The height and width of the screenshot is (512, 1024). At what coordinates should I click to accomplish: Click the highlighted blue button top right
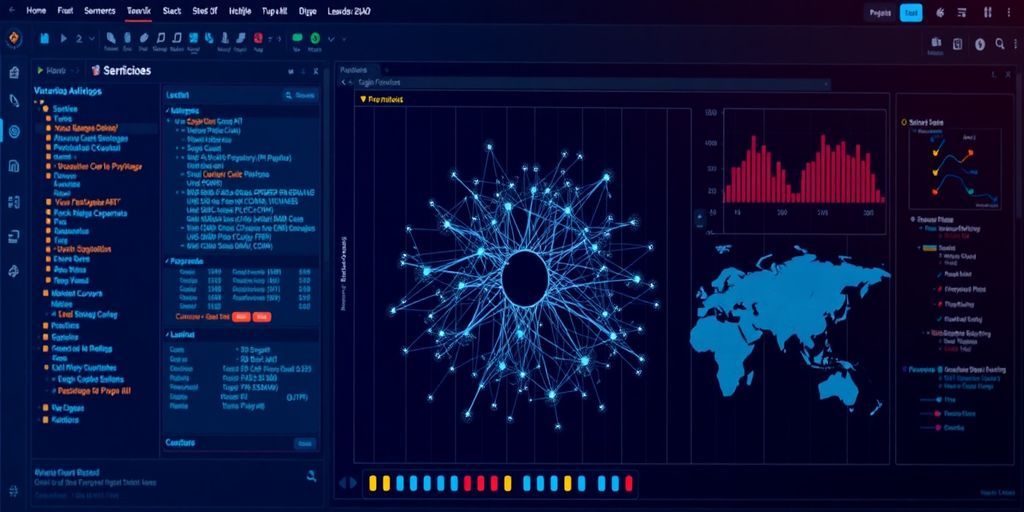pos(910,13)
